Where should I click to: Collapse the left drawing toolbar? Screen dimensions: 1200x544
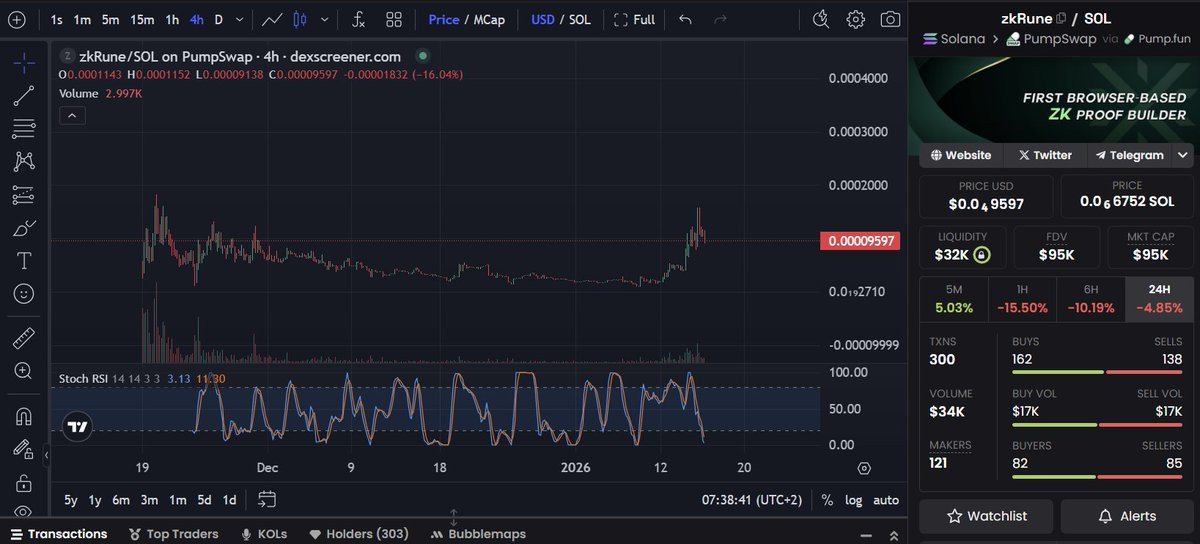pos(46,455)
